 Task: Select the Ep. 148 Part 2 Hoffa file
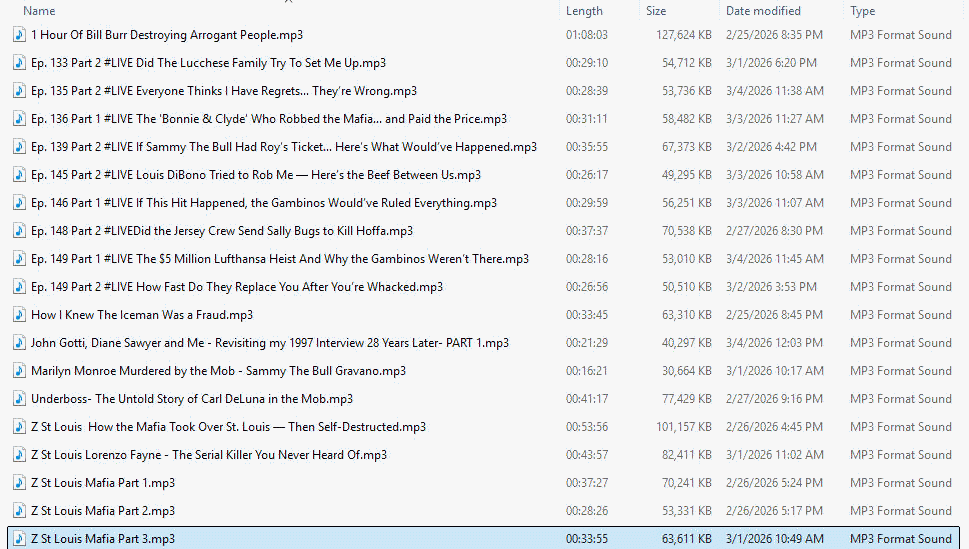pos(222,231)
